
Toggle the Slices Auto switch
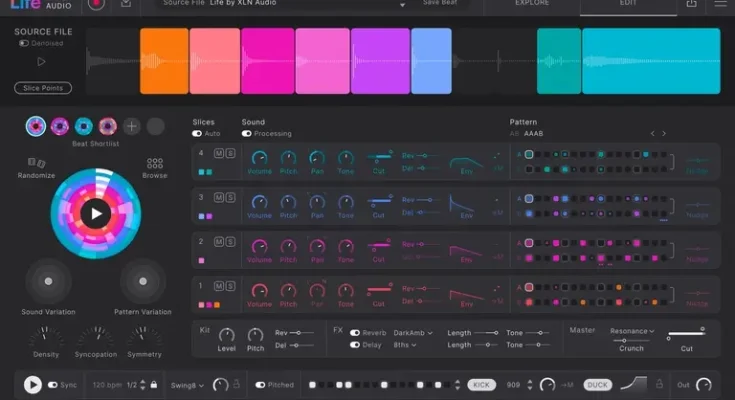197,133
